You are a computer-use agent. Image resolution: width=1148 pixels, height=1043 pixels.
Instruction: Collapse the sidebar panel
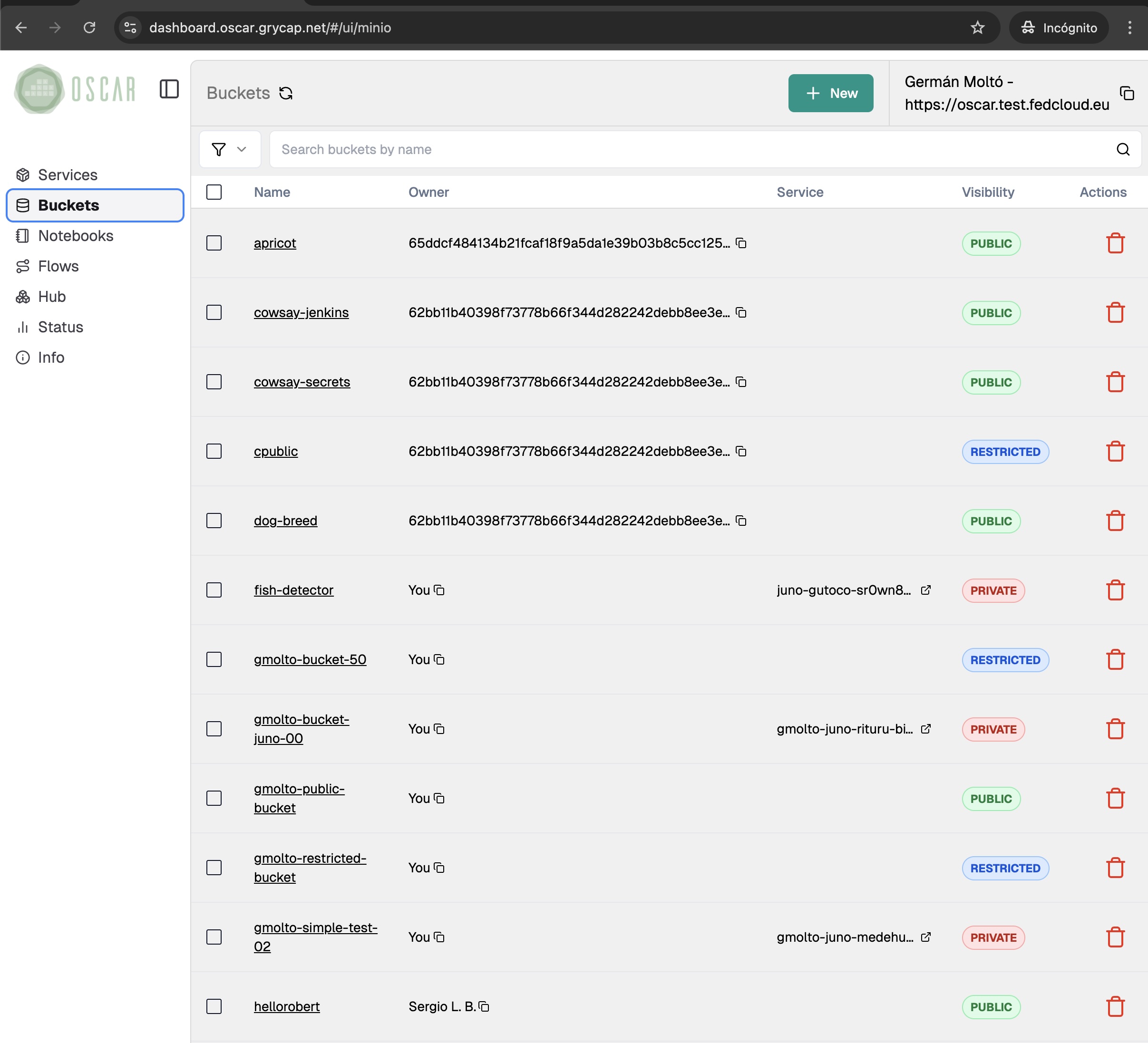pos(169,89)
